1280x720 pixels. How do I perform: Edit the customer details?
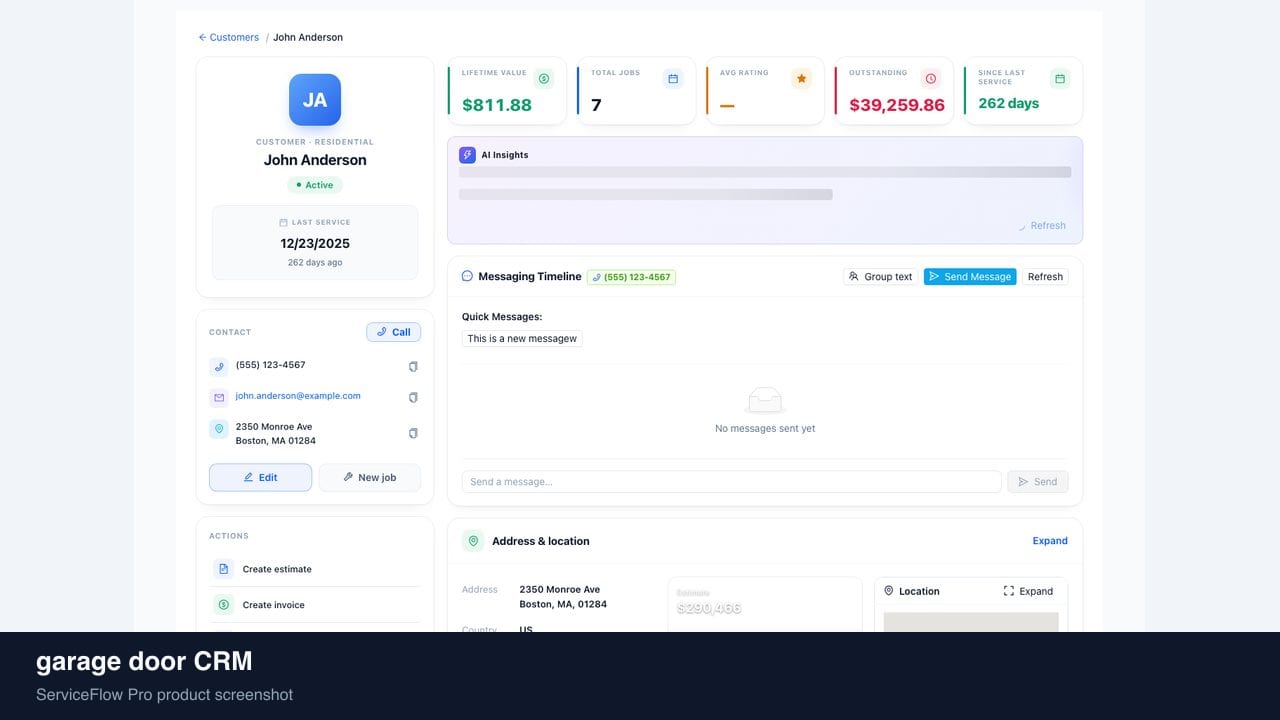pyautogui.click(x=260, y=477)
